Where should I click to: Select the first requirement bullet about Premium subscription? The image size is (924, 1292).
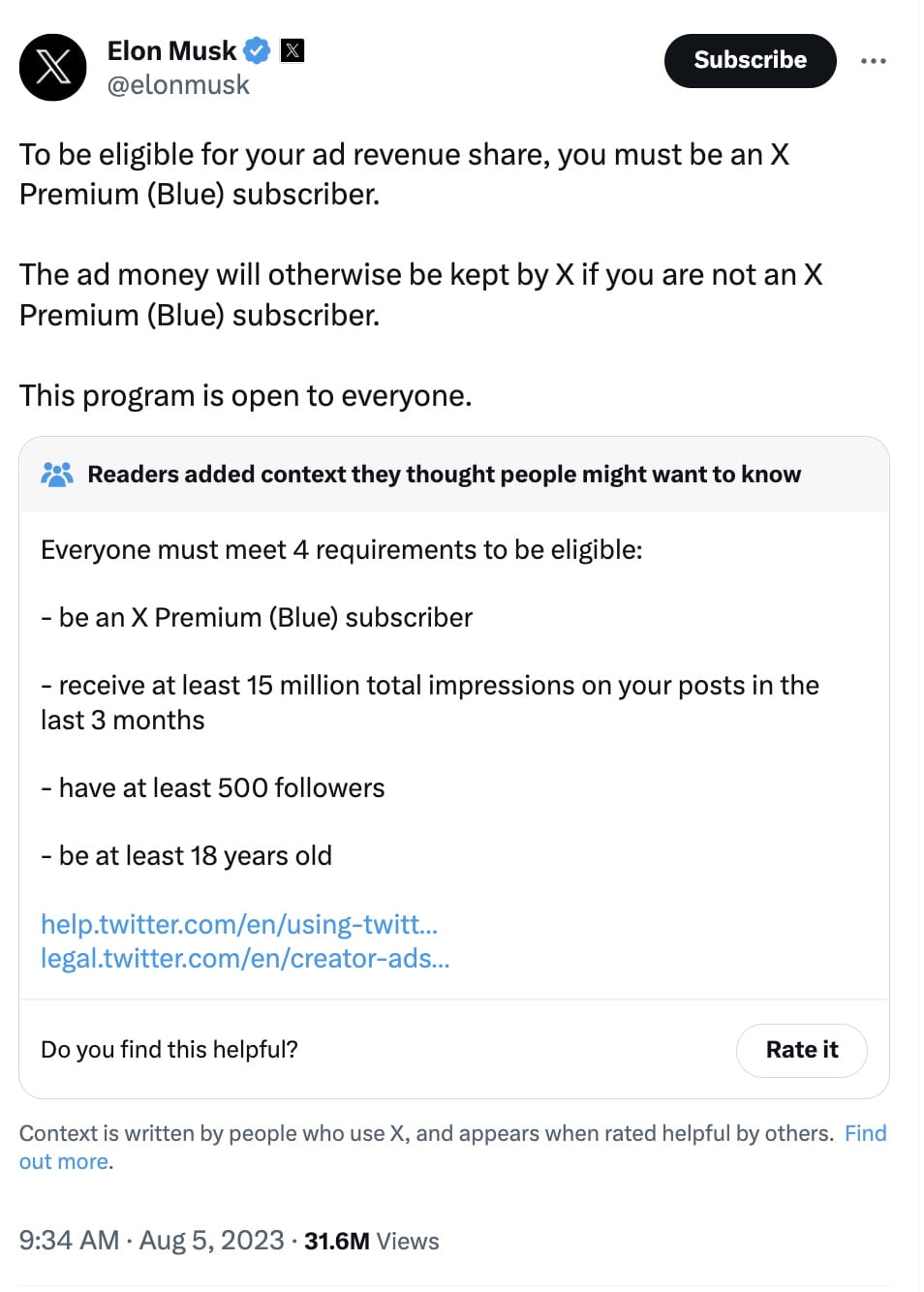click(x=257, y=617)
